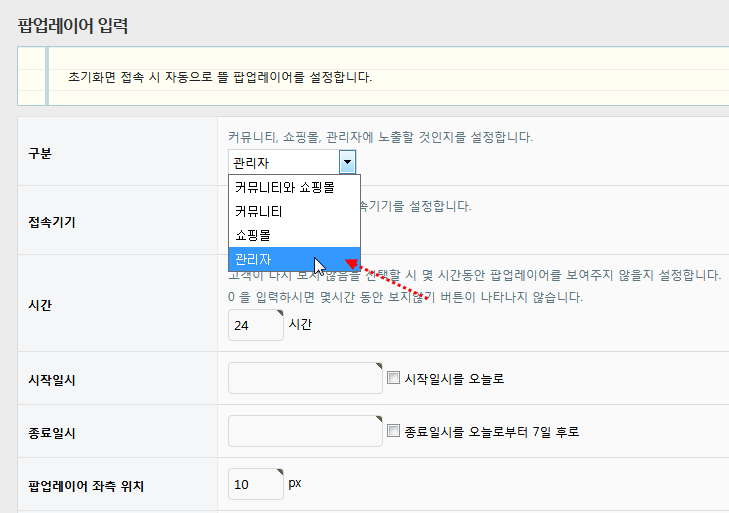The height and width of the screenshot is (513, 729).
Task: Focus the 종료일시 date field
Action: pos(305,431)
